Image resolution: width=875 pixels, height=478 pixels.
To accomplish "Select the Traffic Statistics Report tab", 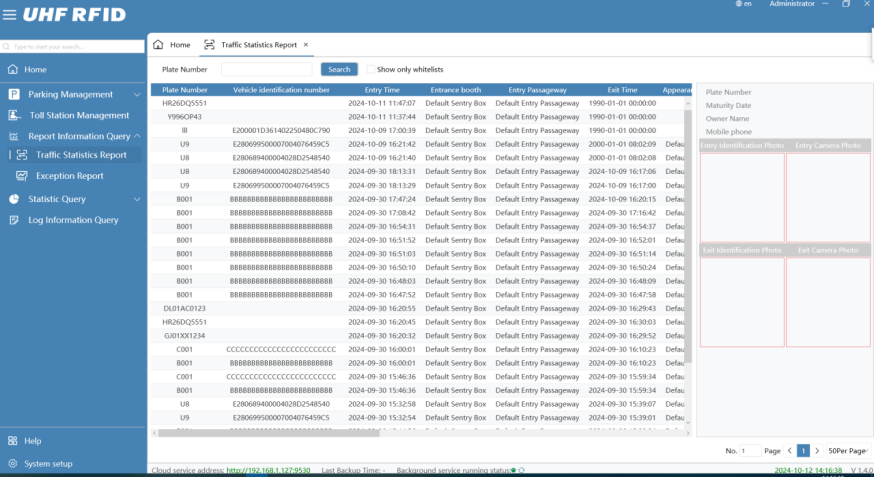I will 256,45.
